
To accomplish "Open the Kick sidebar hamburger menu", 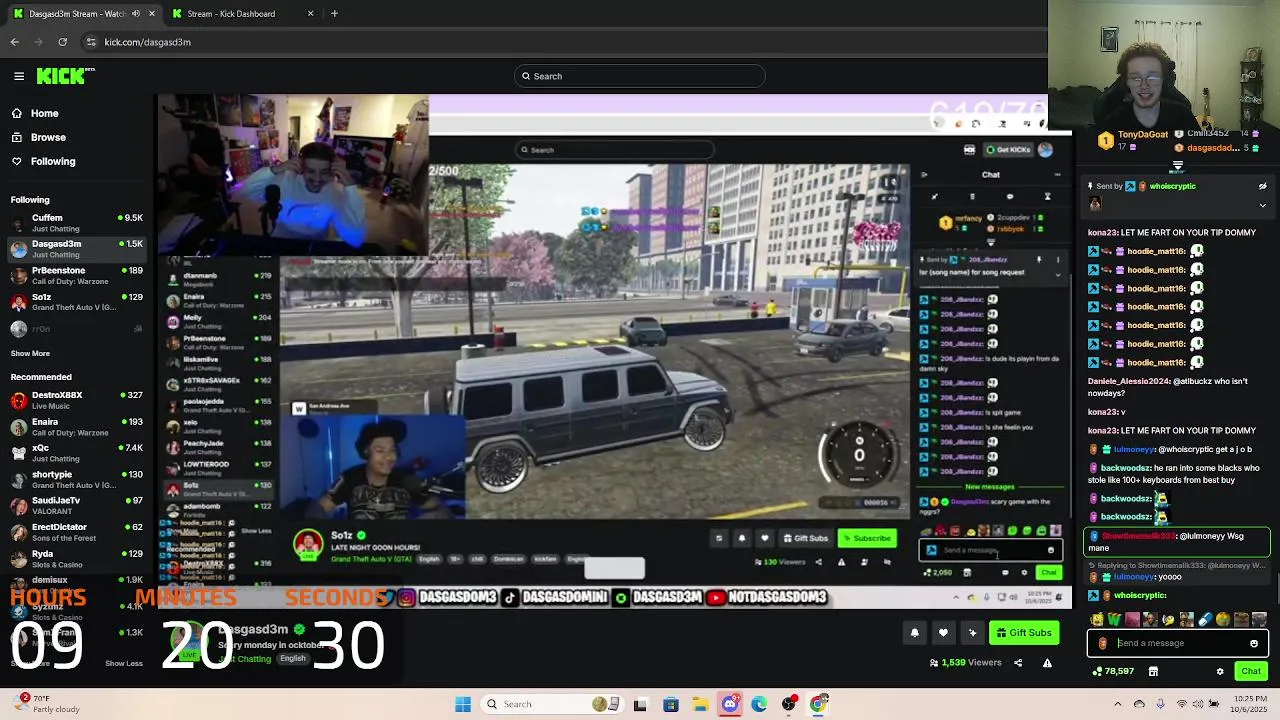I will coord(19,76).
